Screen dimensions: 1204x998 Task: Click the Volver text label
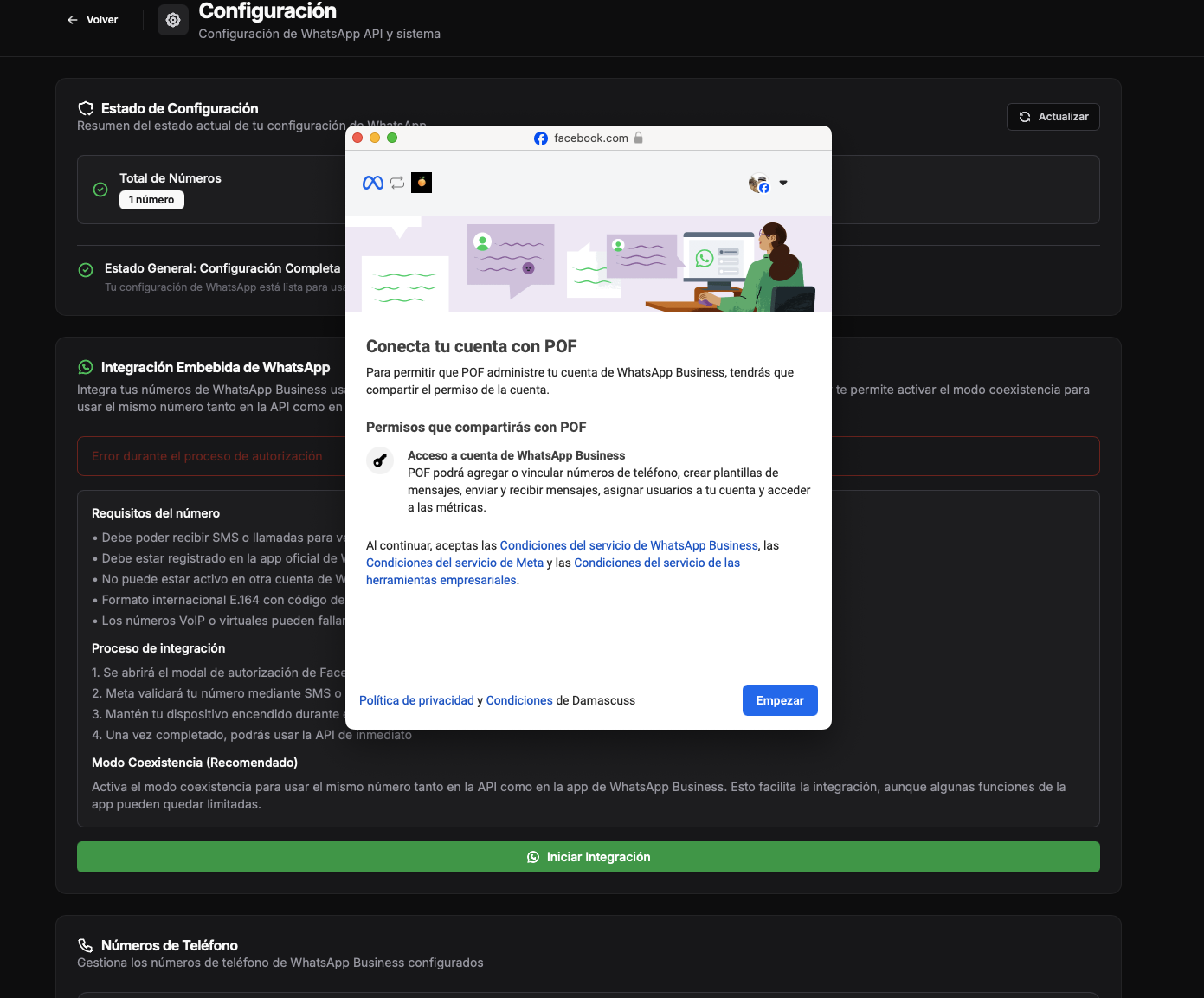tap(102, 20)
